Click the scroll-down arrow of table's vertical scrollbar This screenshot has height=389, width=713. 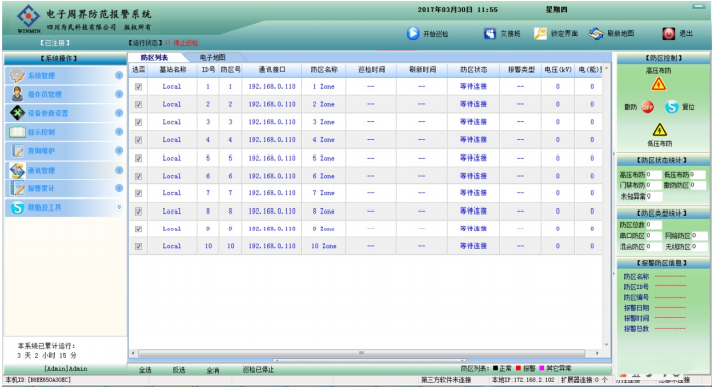click(606, 345)
